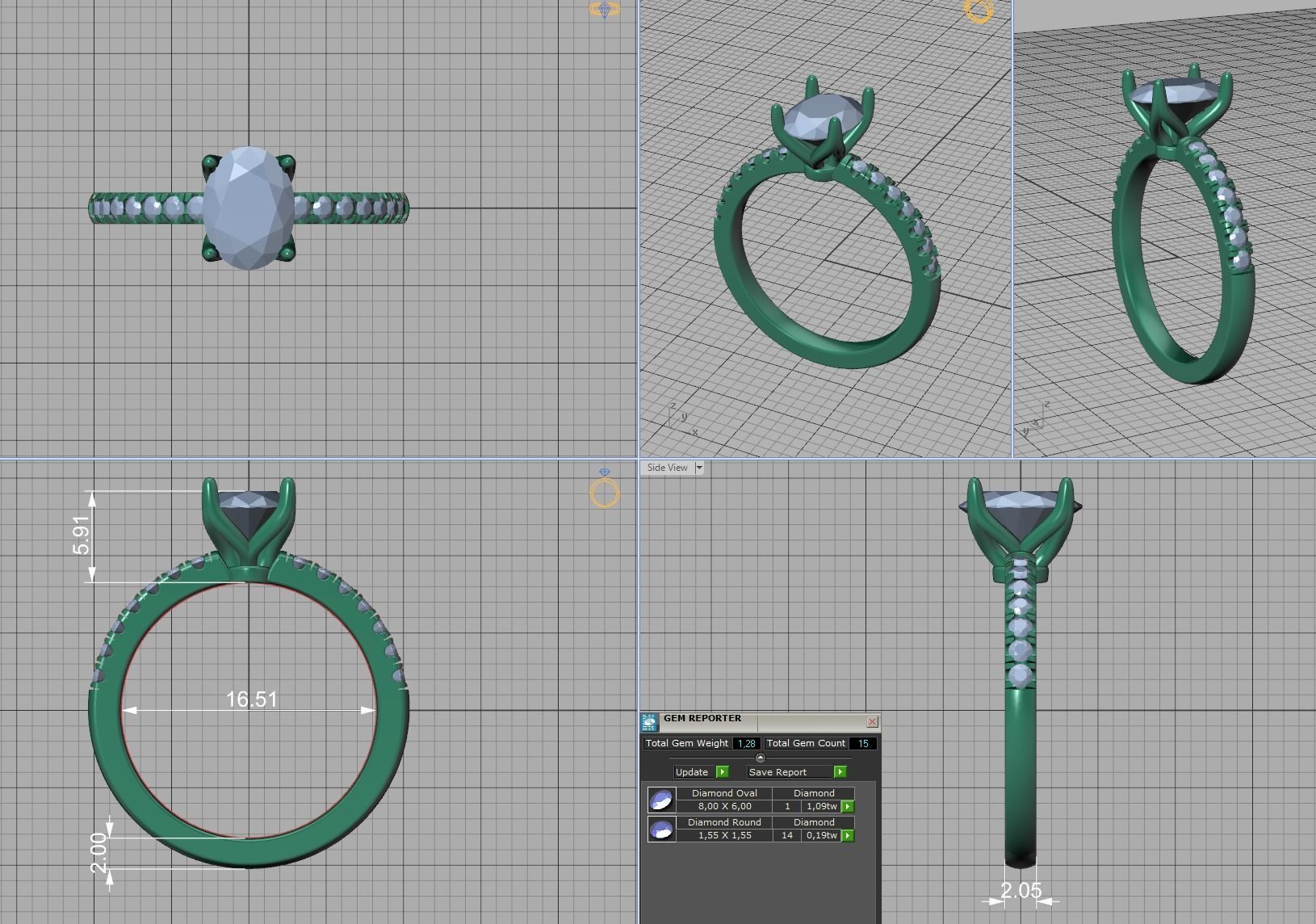The width and height of the screenshot is (1316, 924).
Task: Click the 'Diamond Oval' gem name
Action: 724,793
